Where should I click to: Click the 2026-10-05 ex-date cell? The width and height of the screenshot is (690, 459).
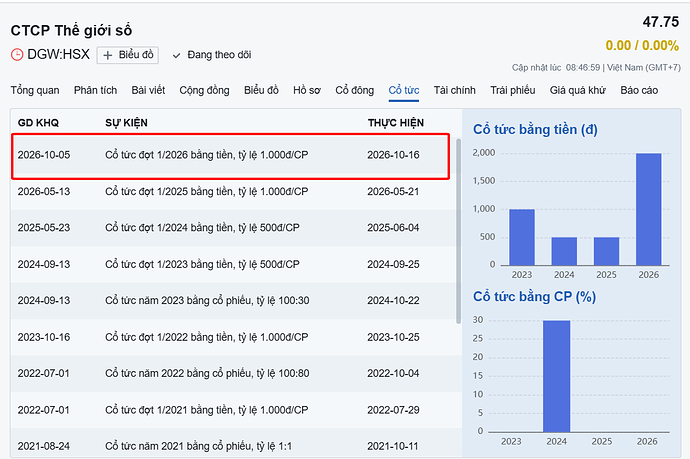[x=44, y=155]
